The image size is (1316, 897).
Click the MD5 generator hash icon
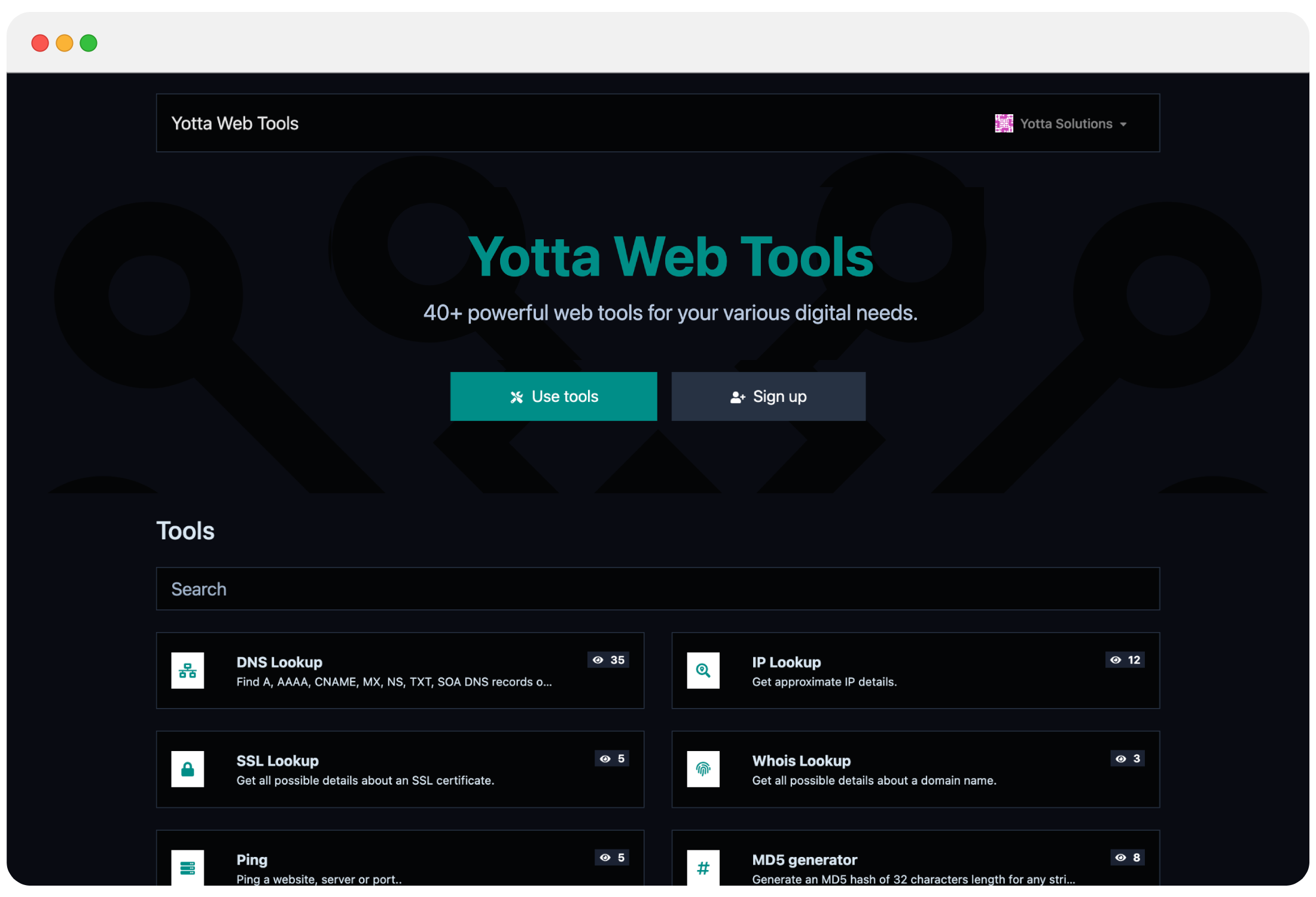(703, 867)
